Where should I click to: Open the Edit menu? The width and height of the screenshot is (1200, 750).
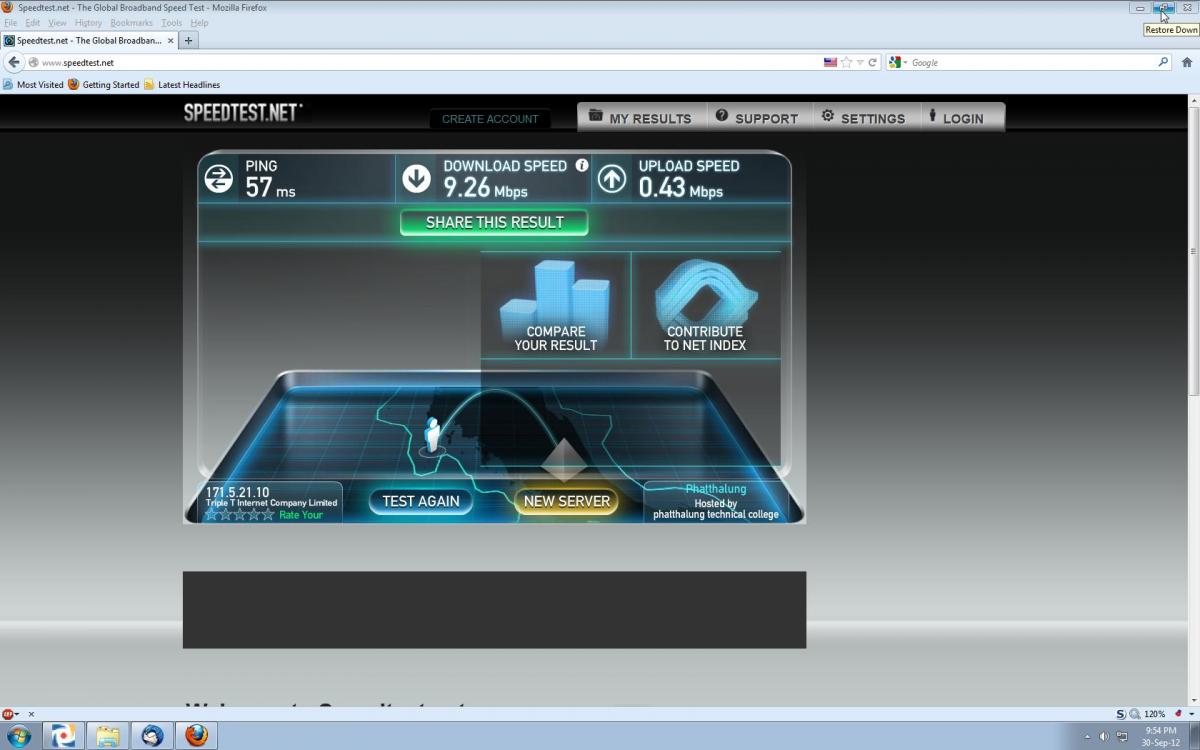pyautogui.click(x=33, y=22)
